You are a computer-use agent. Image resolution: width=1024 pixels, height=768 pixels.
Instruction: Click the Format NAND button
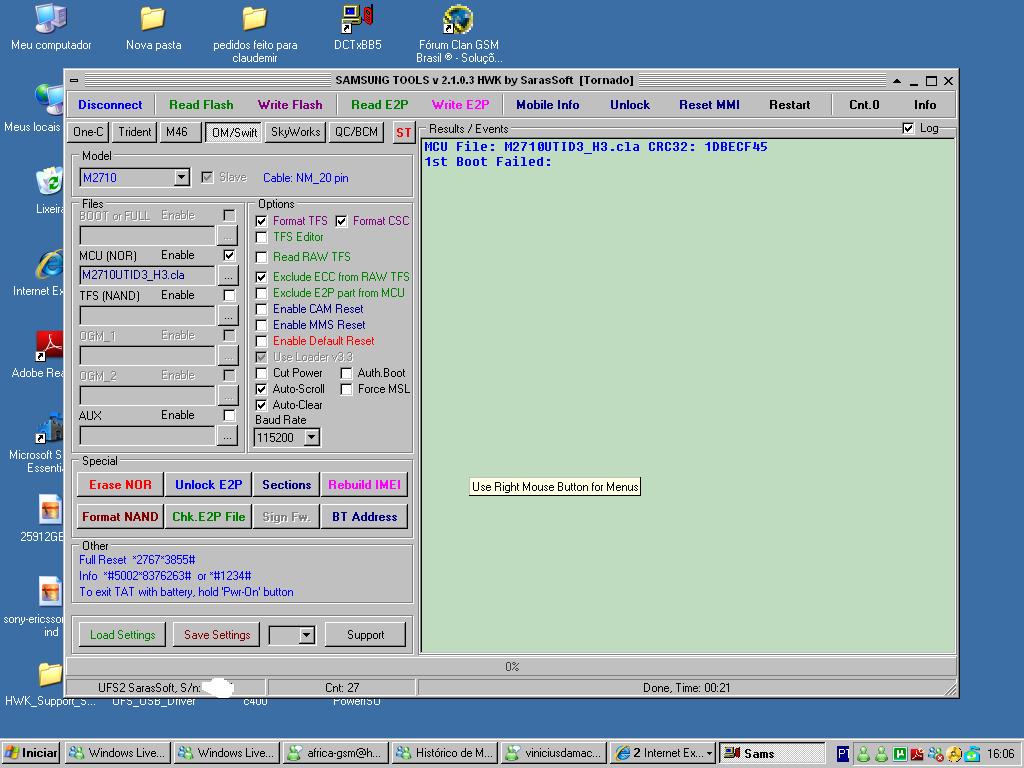[x=120, y=517]
